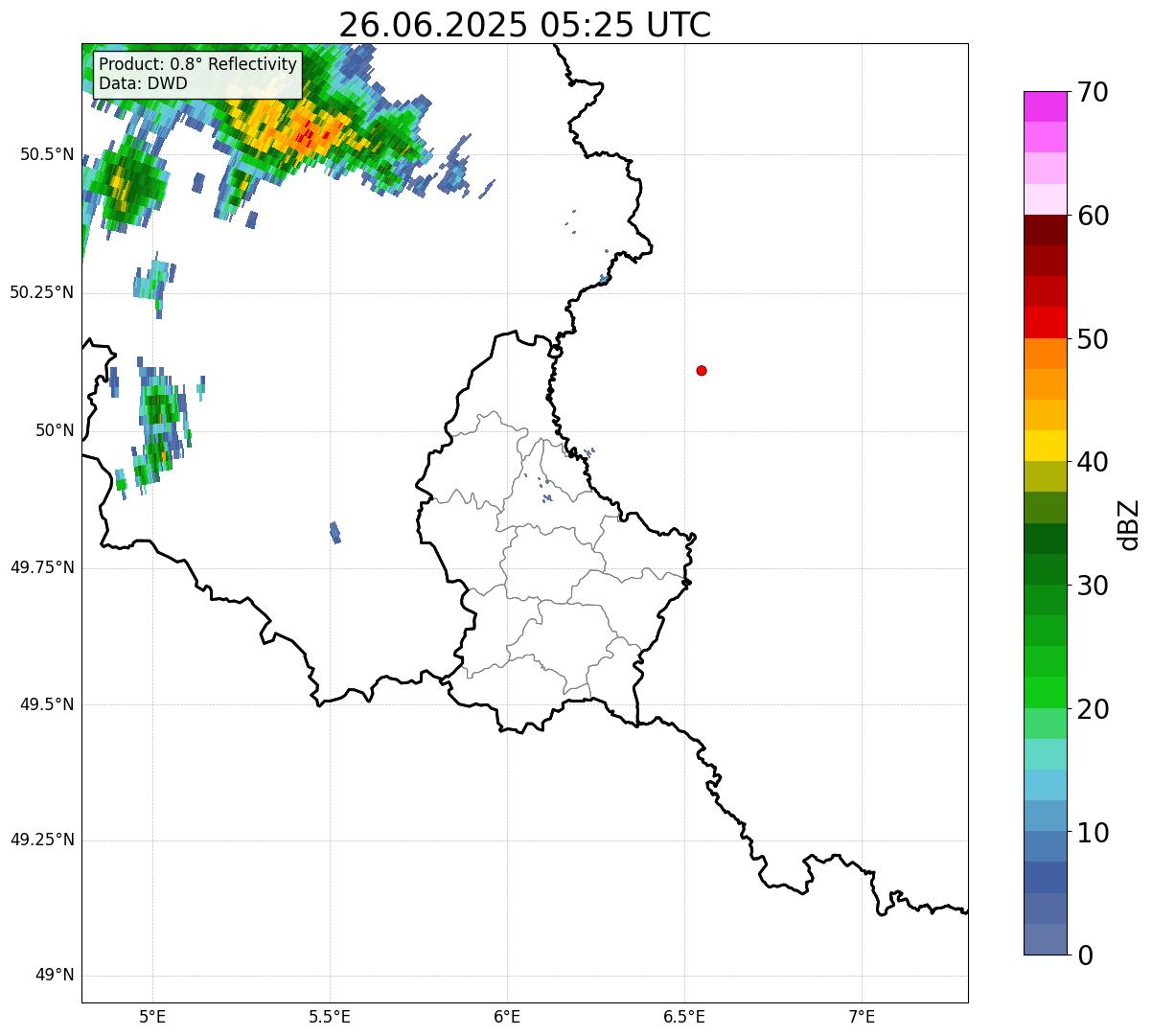Click the small isolated echo near 5.5°E 49.8°N

pyautogui.click(x=335, y=533)
